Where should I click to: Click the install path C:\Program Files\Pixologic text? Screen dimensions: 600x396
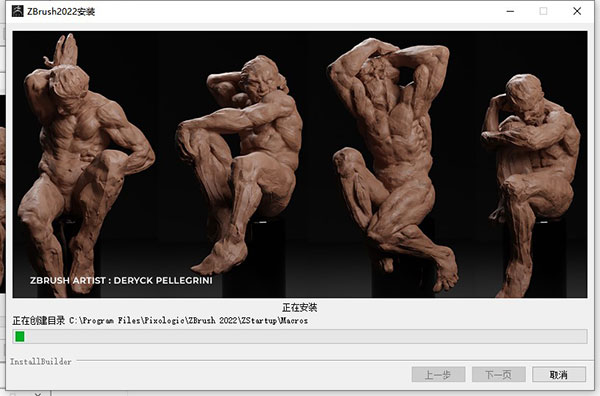pyautogui.click(x=189, y=321)
